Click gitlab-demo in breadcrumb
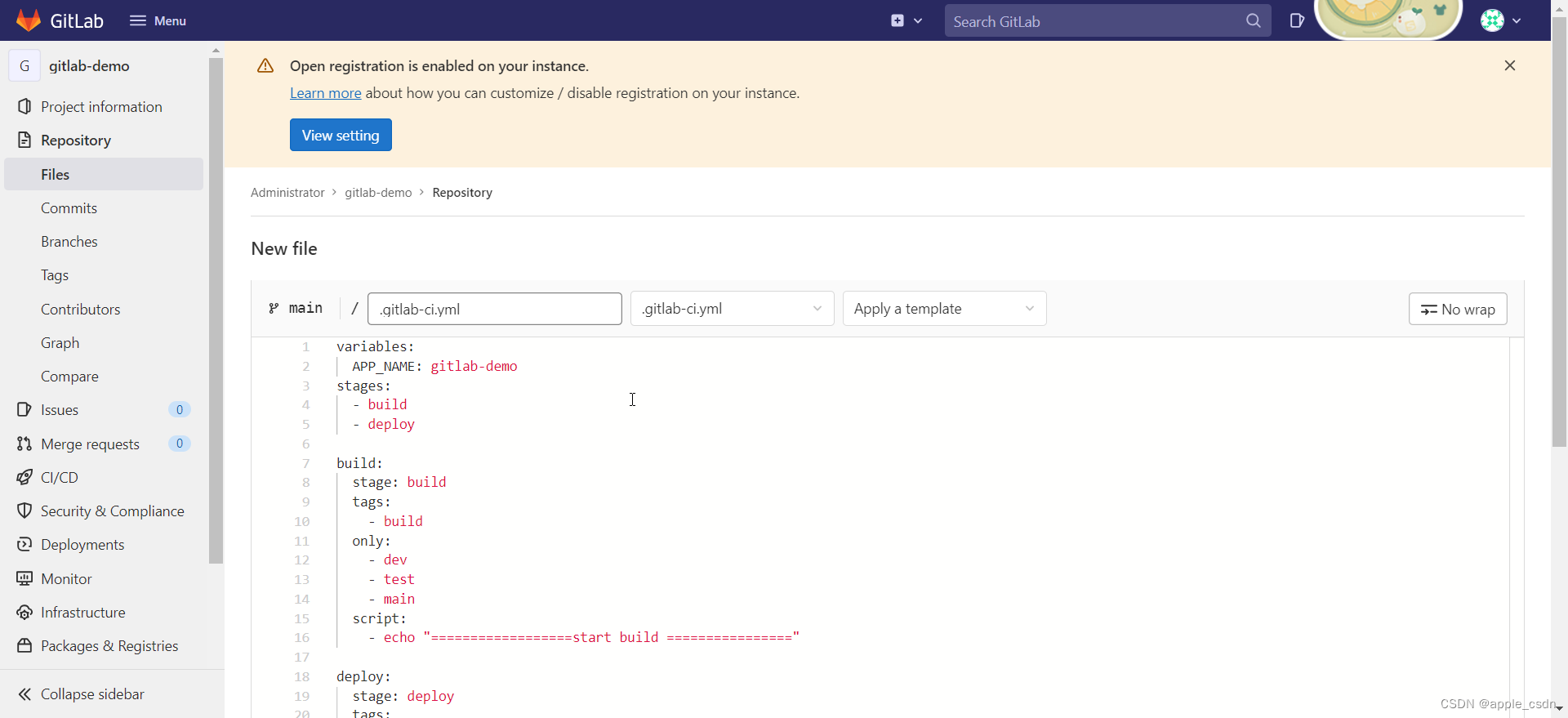 coord(378,193)
